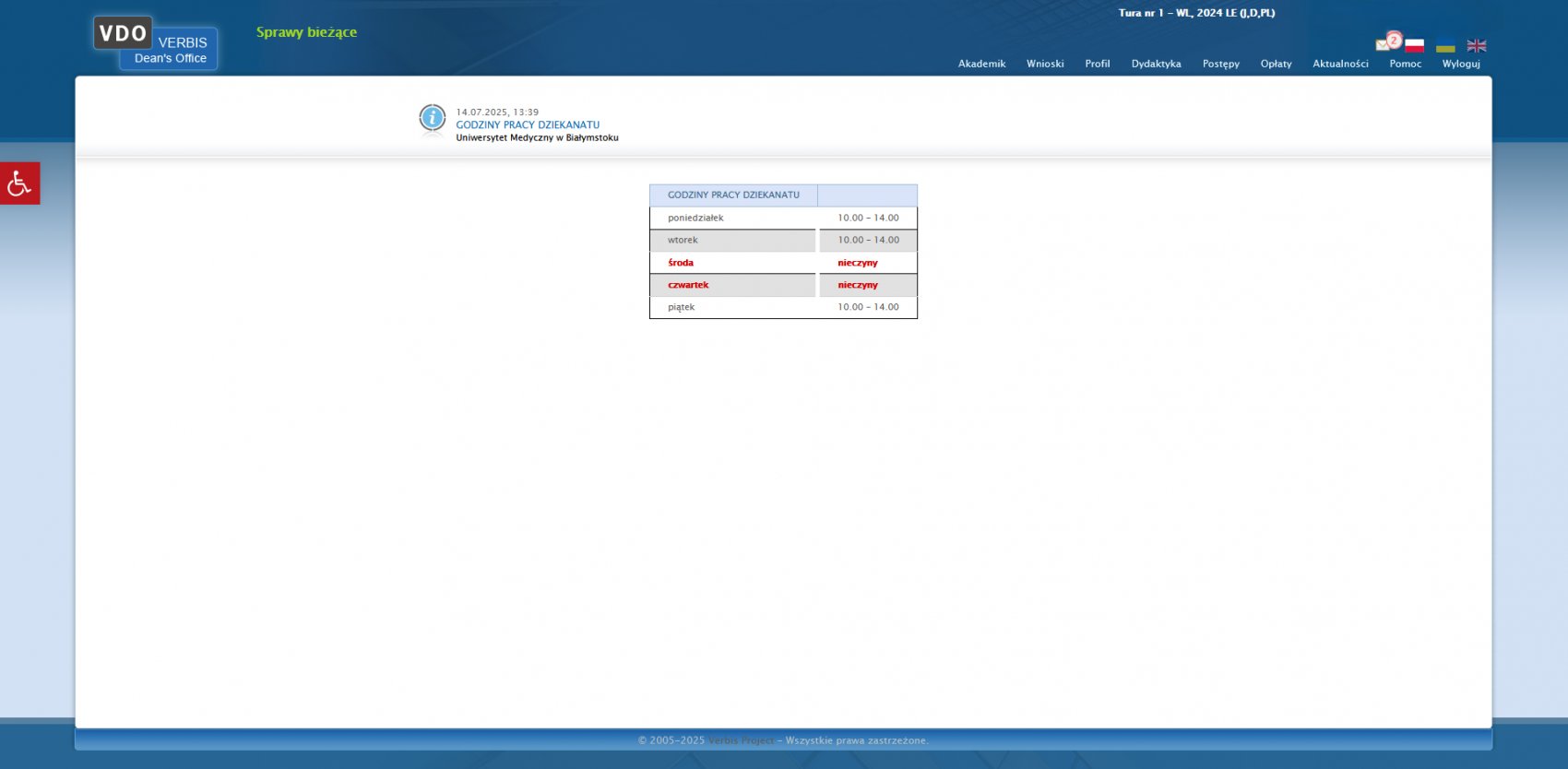Open the red accessibility wheelchair widget
This screenshot has width=1568, height=769.
tap(19, 183)
